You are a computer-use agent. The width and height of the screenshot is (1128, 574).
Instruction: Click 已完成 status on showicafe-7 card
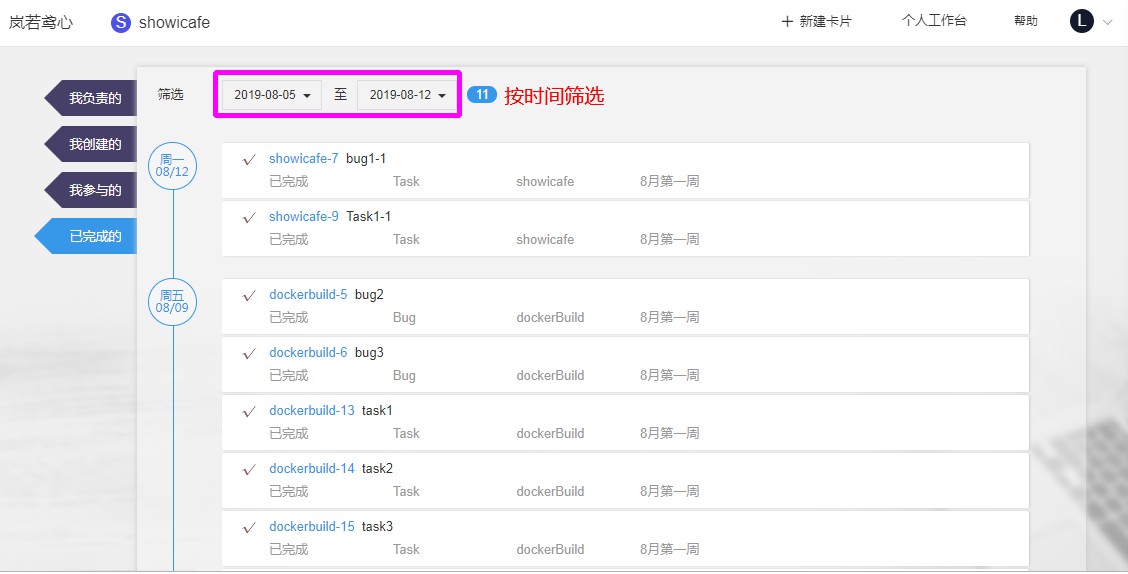pos(288,181)
